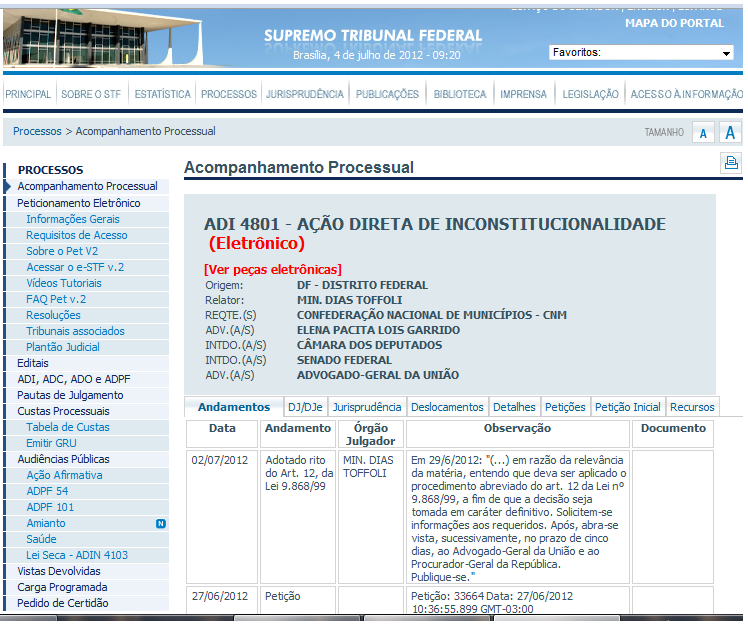Open Editais sidebar item
Screen dimensions: 748x628
[33, 363]
